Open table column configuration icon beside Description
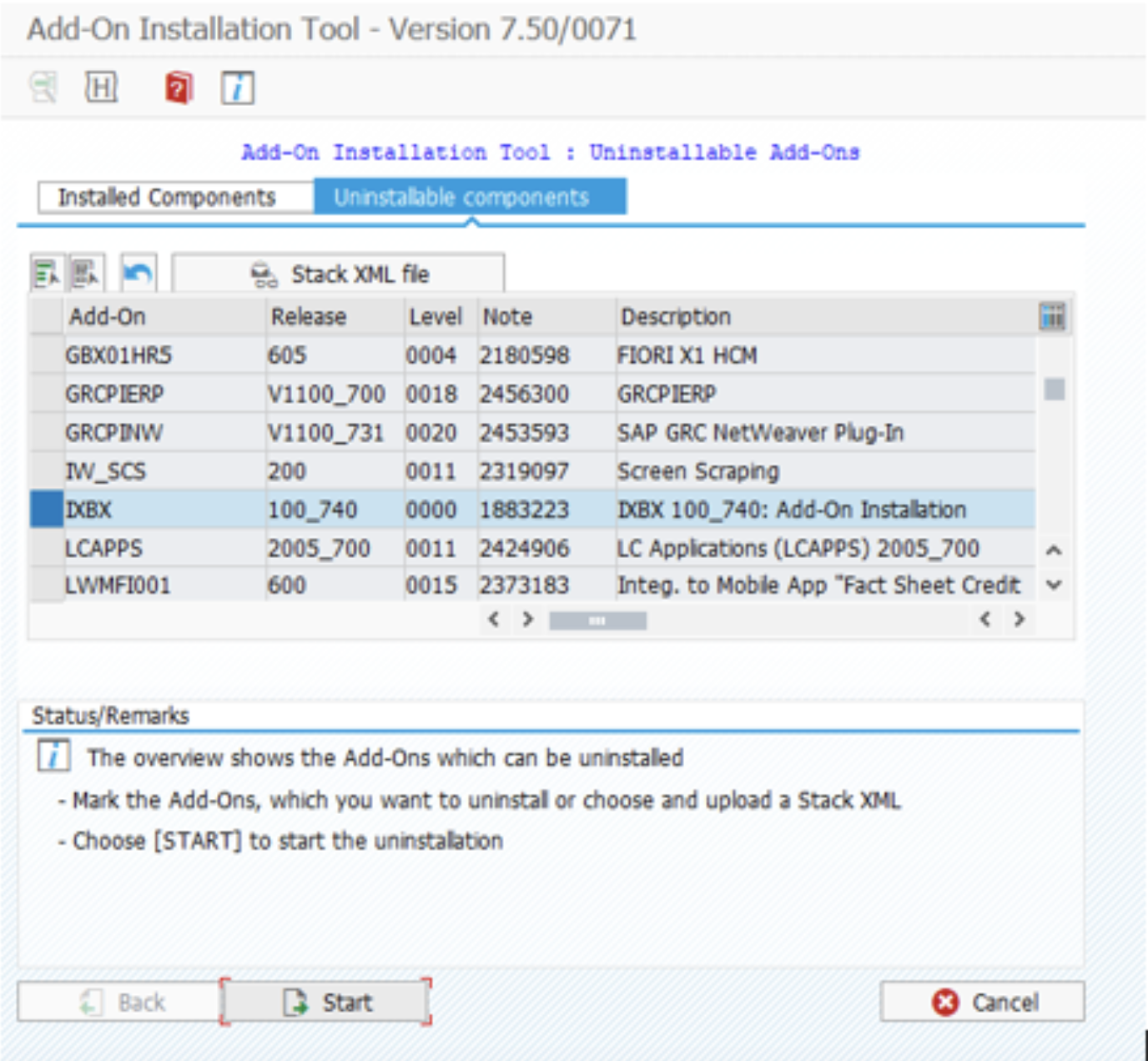The image size is (1148, 1061). click(x=1052, y=316)
